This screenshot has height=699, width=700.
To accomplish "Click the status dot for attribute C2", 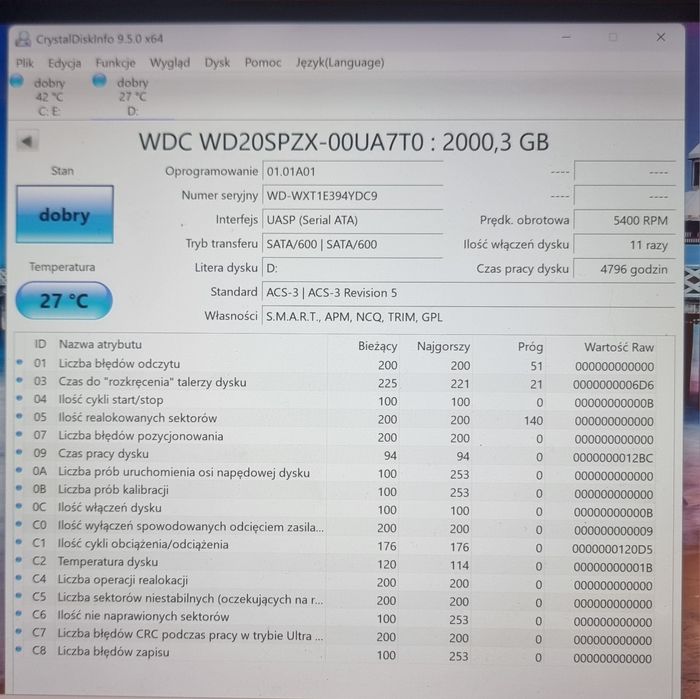I will (19, 560).
